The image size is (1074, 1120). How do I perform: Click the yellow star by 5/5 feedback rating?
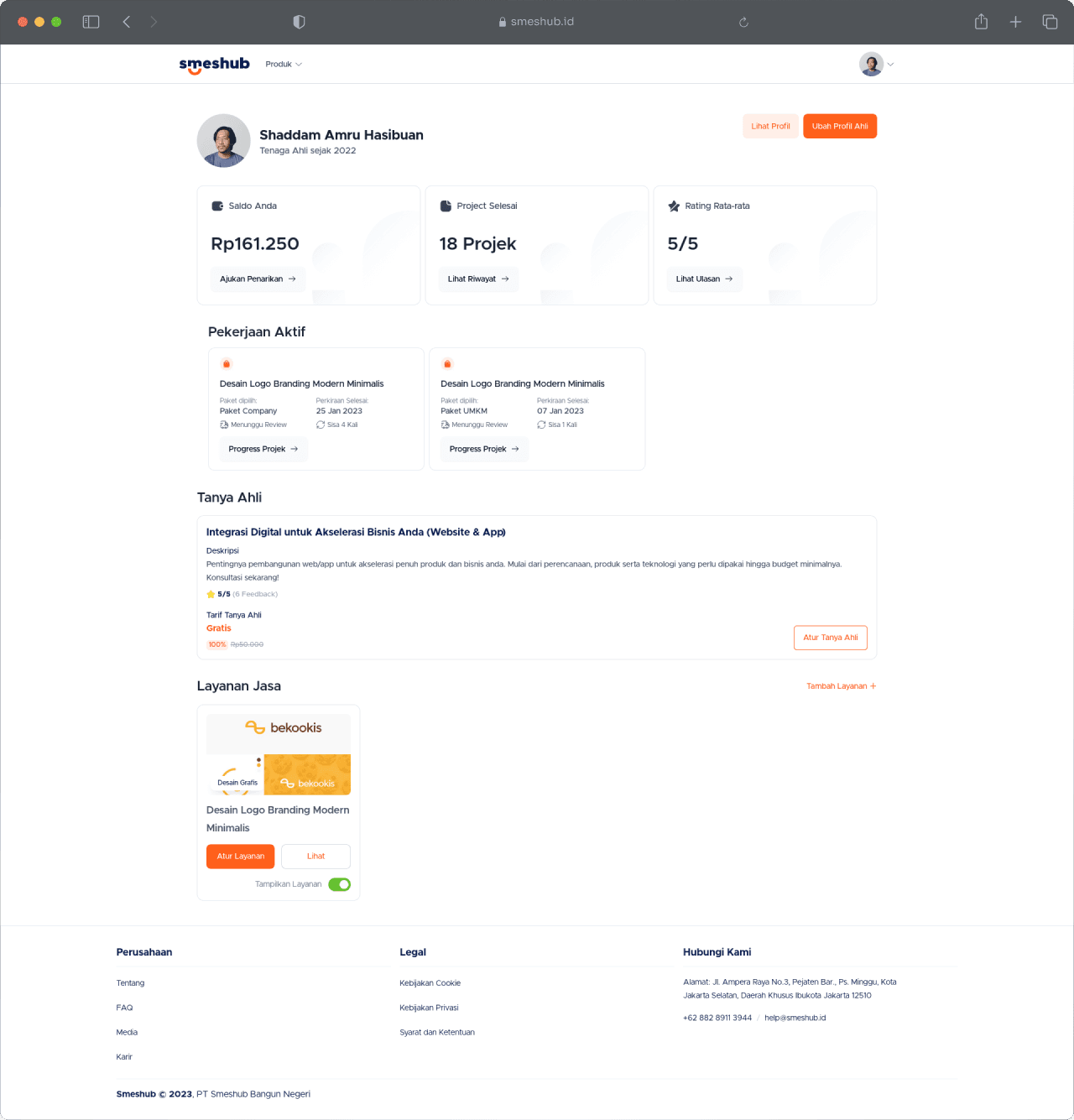211,594
